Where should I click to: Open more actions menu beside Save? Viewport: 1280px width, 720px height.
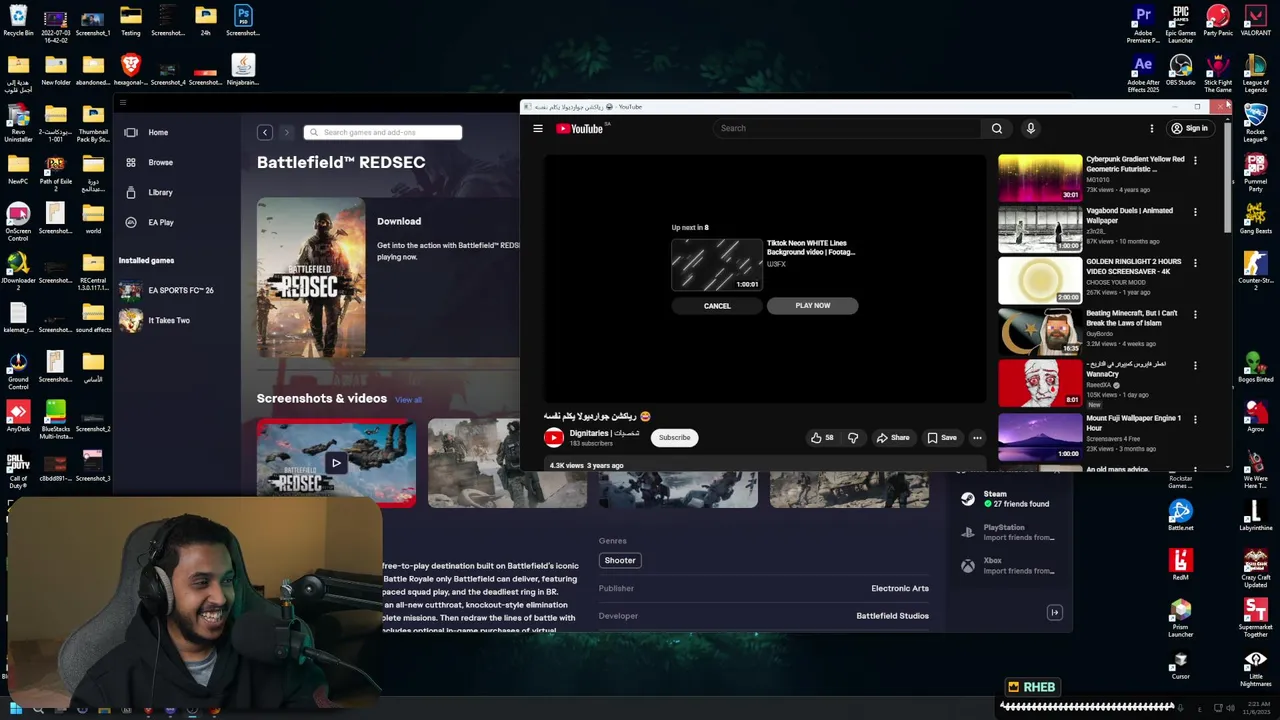pyautogui.click(x=977, y=437)
